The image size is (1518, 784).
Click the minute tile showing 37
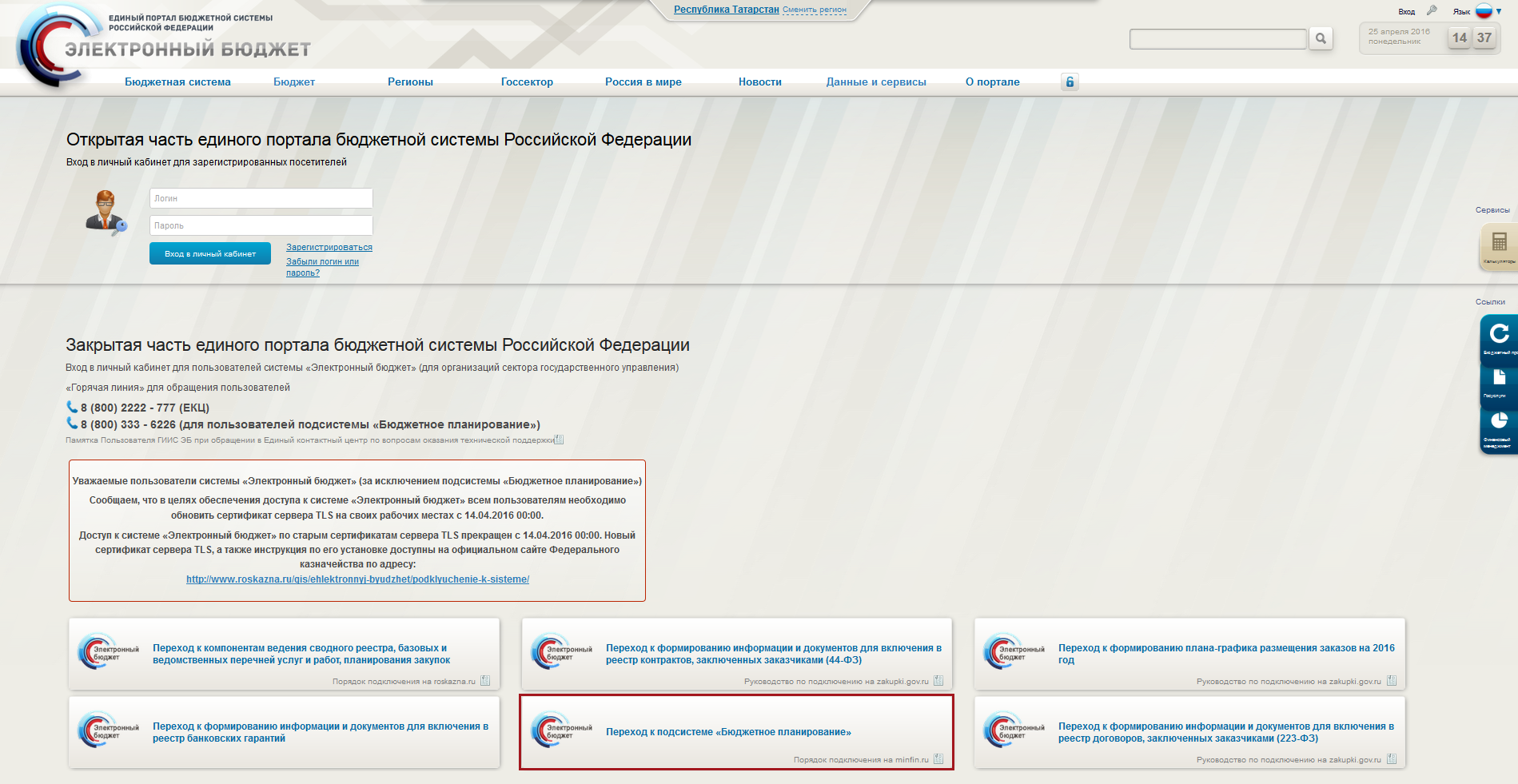tap(1484, 38)
